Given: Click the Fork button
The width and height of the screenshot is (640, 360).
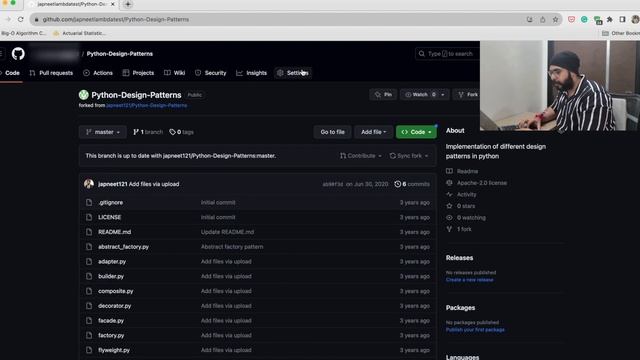Looking at the screenshot, I should pos(468,95).
